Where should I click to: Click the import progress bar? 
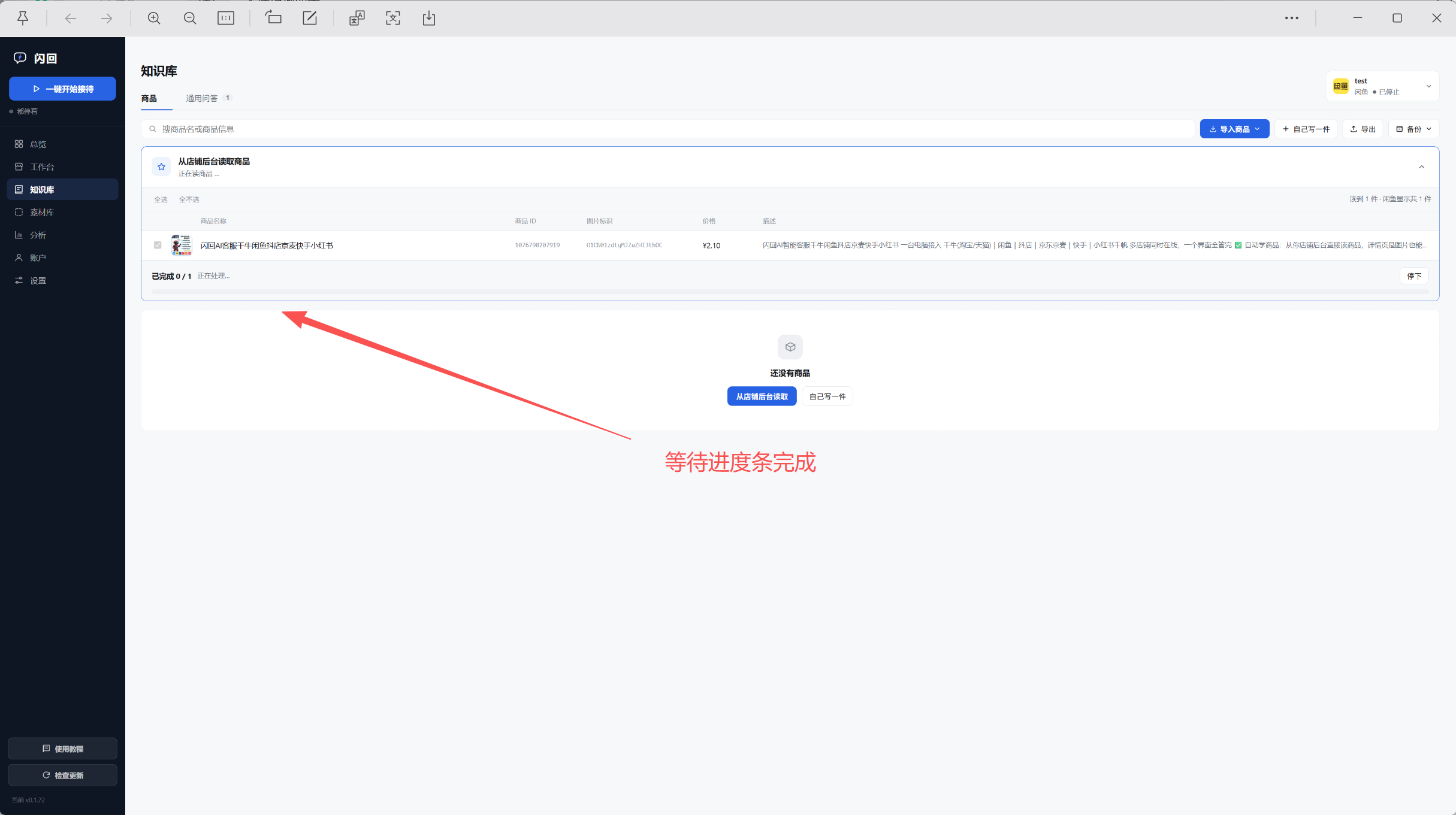coord(790,292)
